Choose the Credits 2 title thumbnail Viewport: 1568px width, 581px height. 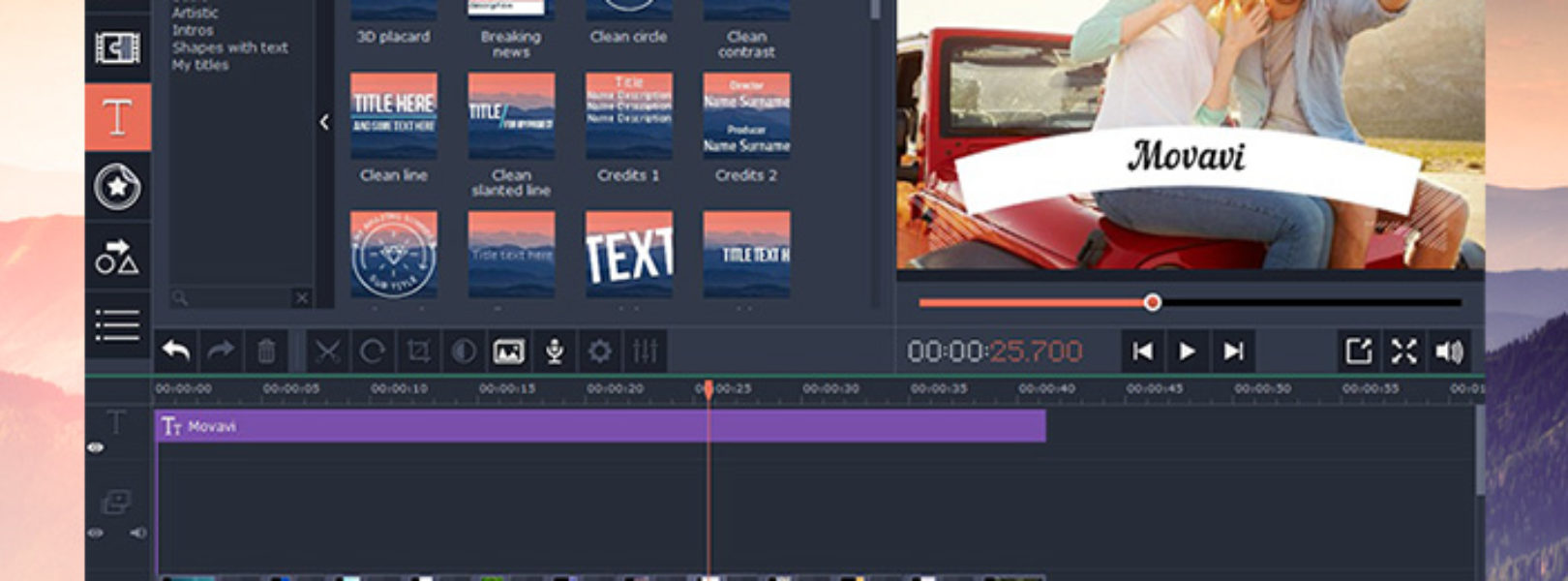point(746,116)
